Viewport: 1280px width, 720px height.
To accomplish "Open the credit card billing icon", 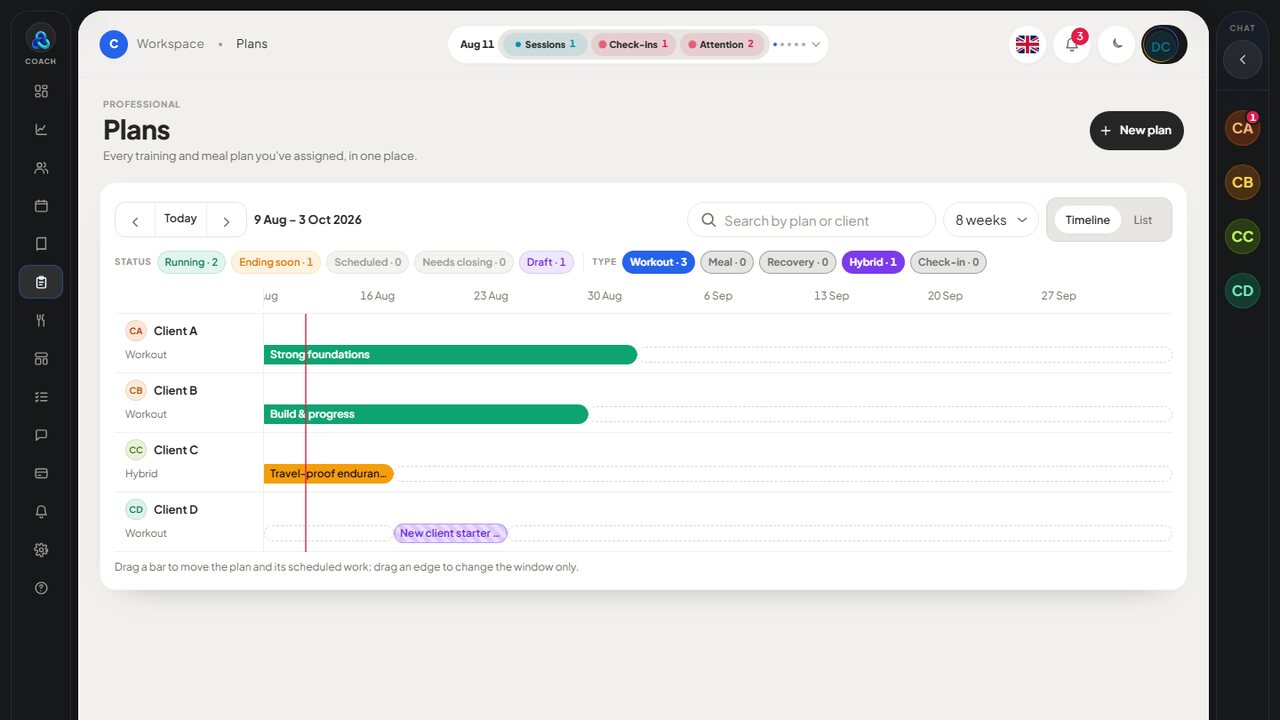I will point(41,473).
